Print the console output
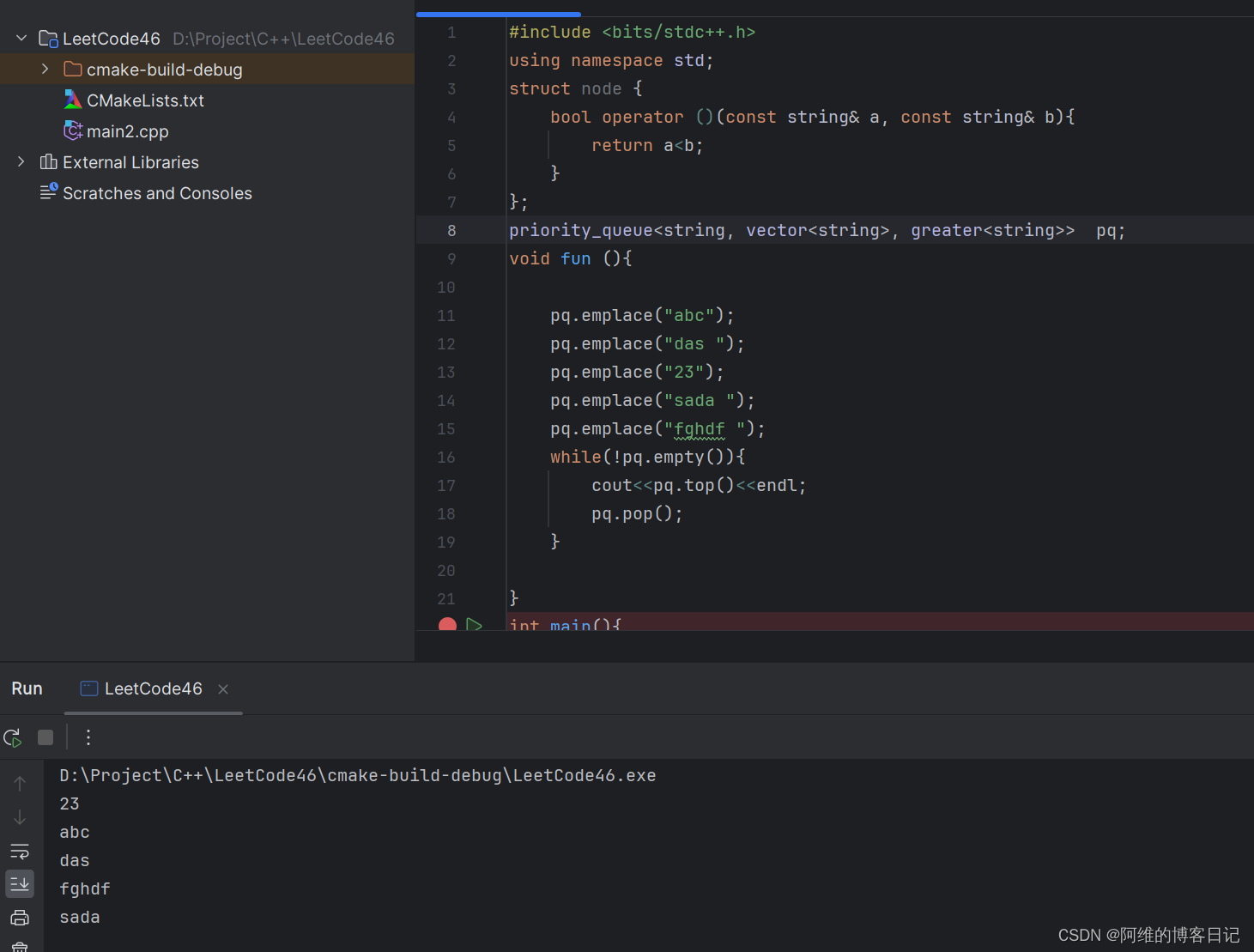This screenshot has height=952, width=1254. click(x=20, y=918)
